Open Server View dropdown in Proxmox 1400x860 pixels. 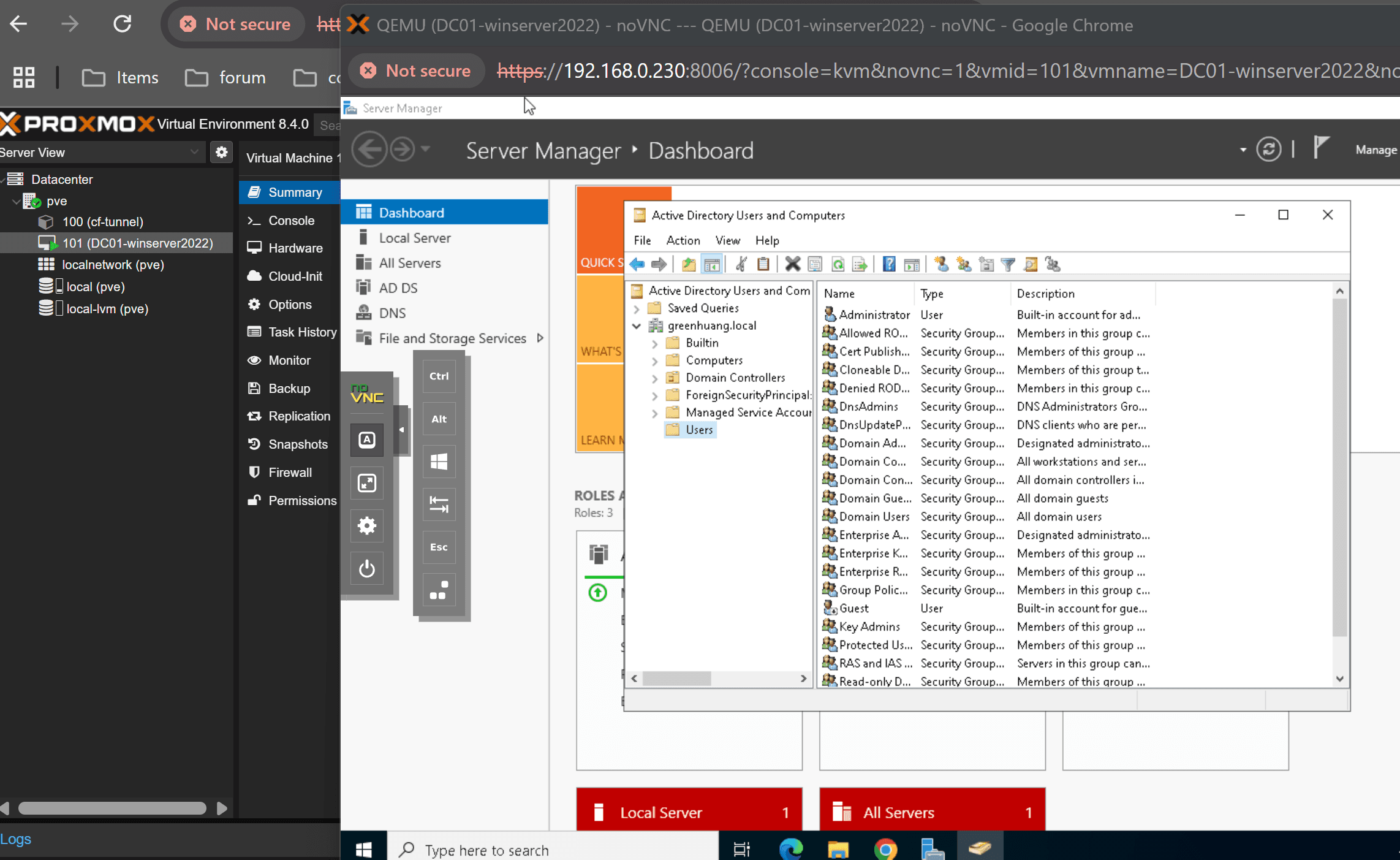point(102,153)
